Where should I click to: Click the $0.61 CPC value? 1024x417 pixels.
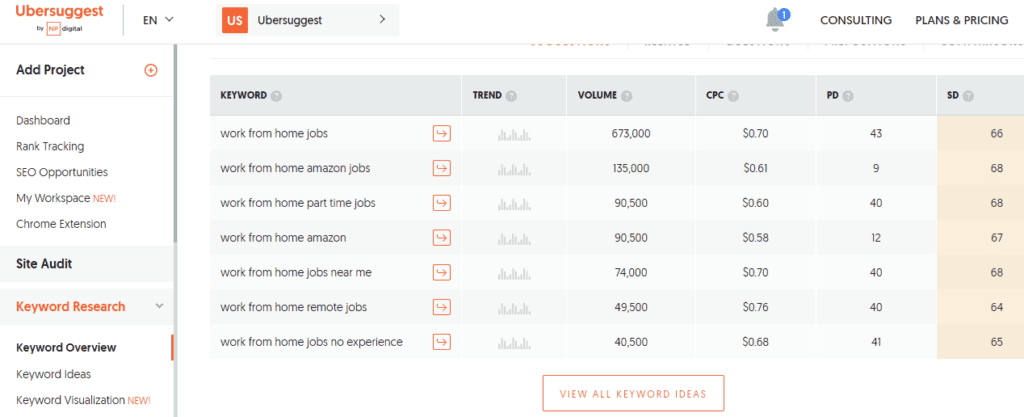[x=756, y=168]
